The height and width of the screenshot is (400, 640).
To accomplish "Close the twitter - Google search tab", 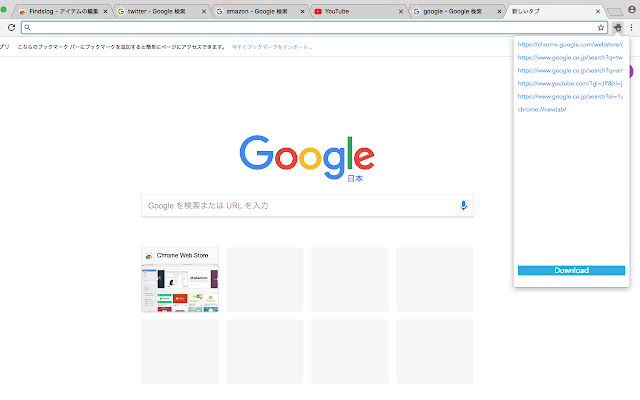I will pos(204,12).
